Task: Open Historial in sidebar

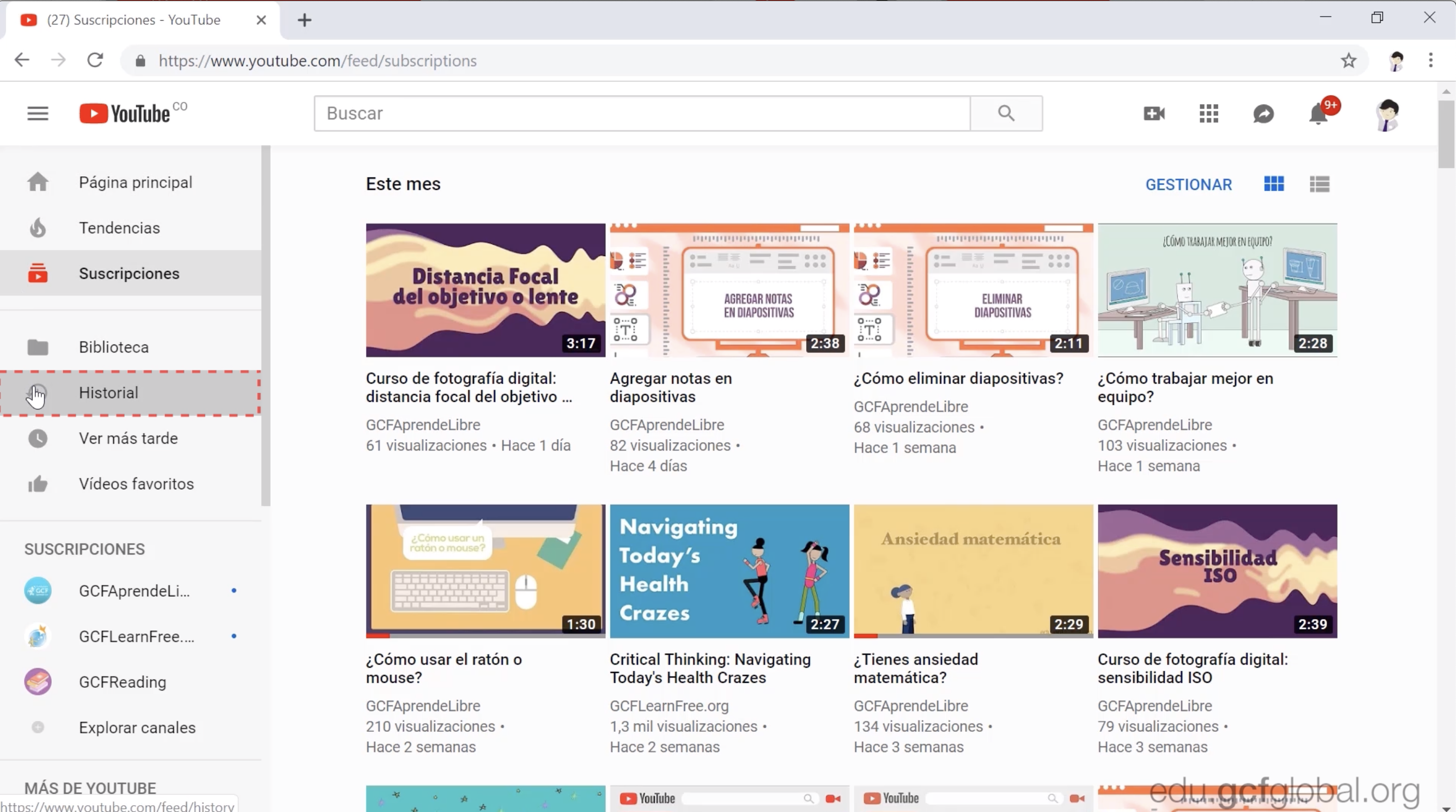Action: 130,393
